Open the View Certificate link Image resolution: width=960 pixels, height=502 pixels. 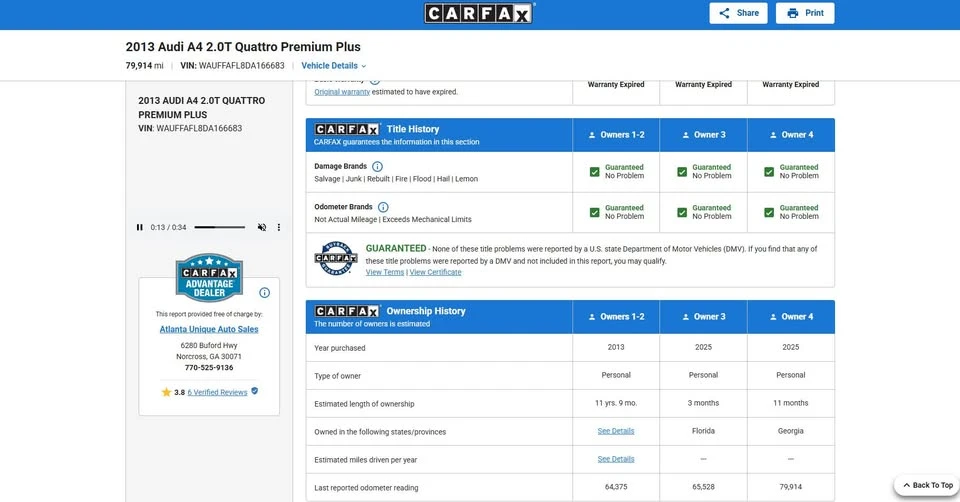(435, 272)
